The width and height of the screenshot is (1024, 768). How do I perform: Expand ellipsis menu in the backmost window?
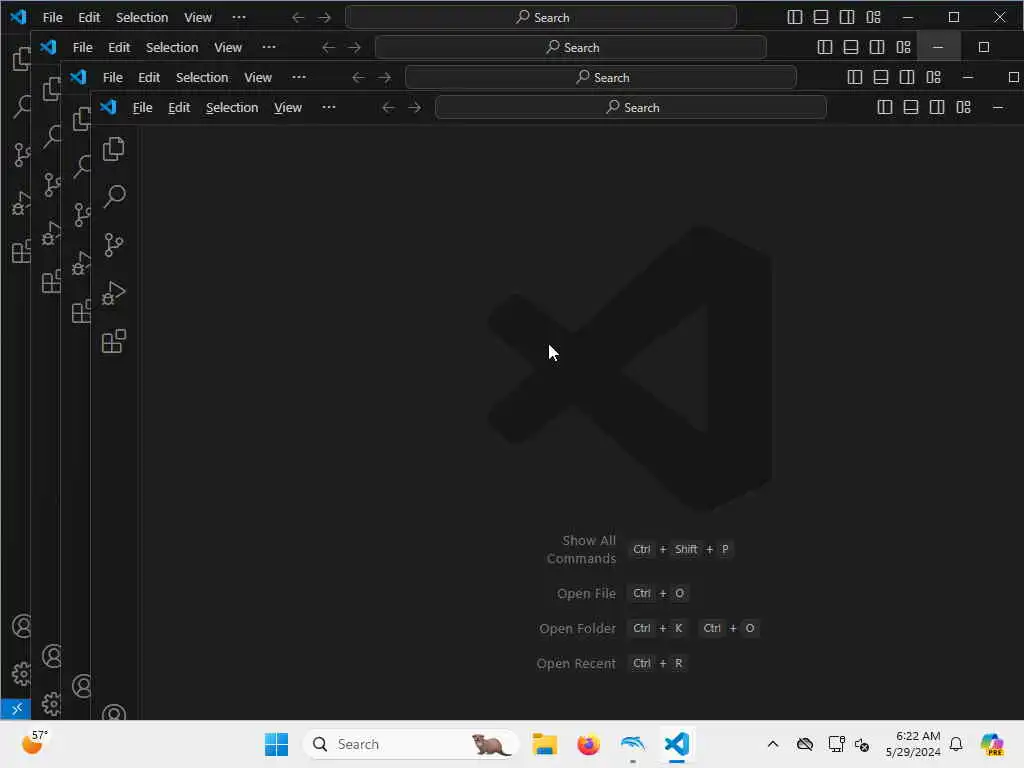(239, 17)
